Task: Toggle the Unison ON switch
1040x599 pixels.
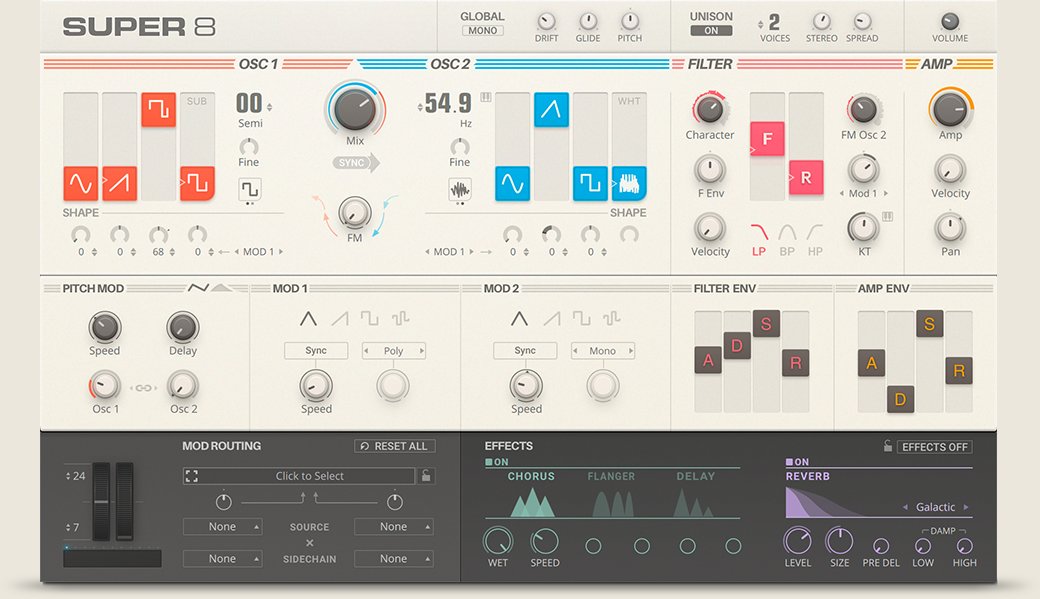Action: [x=711, y=31]
